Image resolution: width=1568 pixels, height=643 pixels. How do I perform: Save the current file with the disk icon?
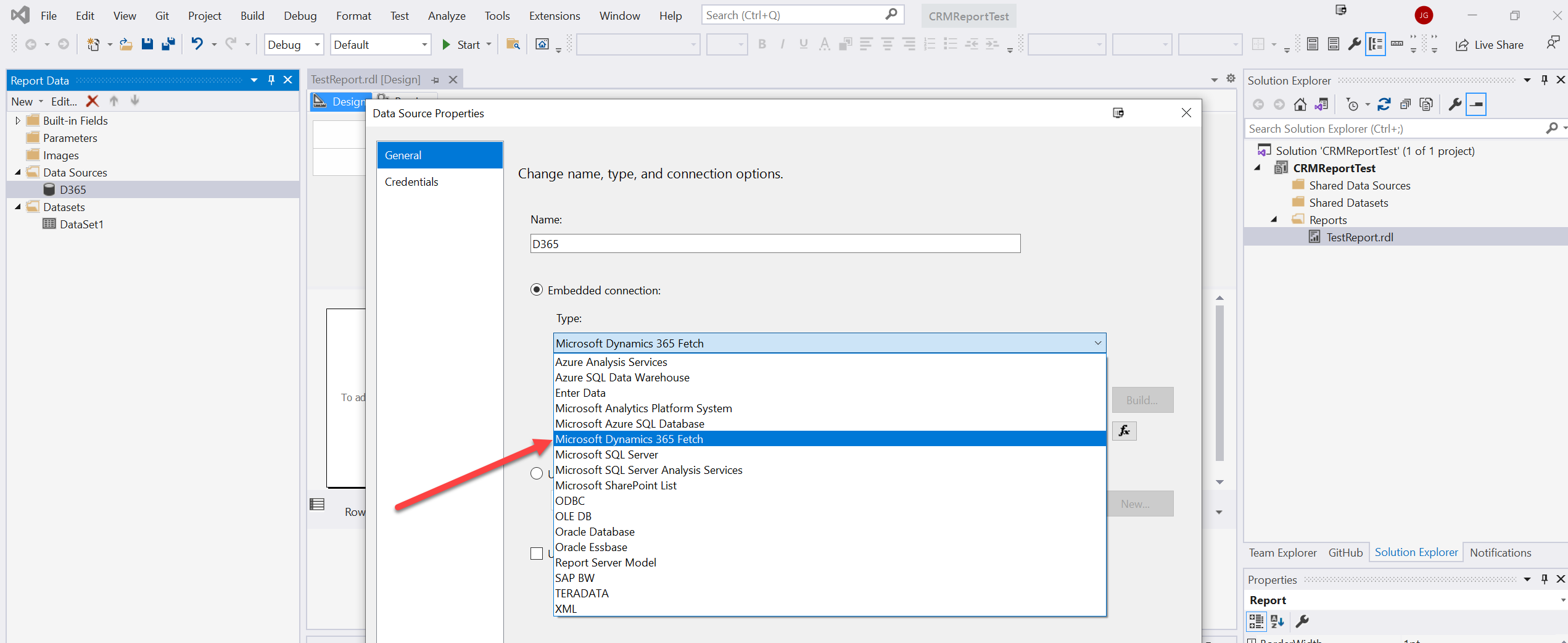coord(147,44)
